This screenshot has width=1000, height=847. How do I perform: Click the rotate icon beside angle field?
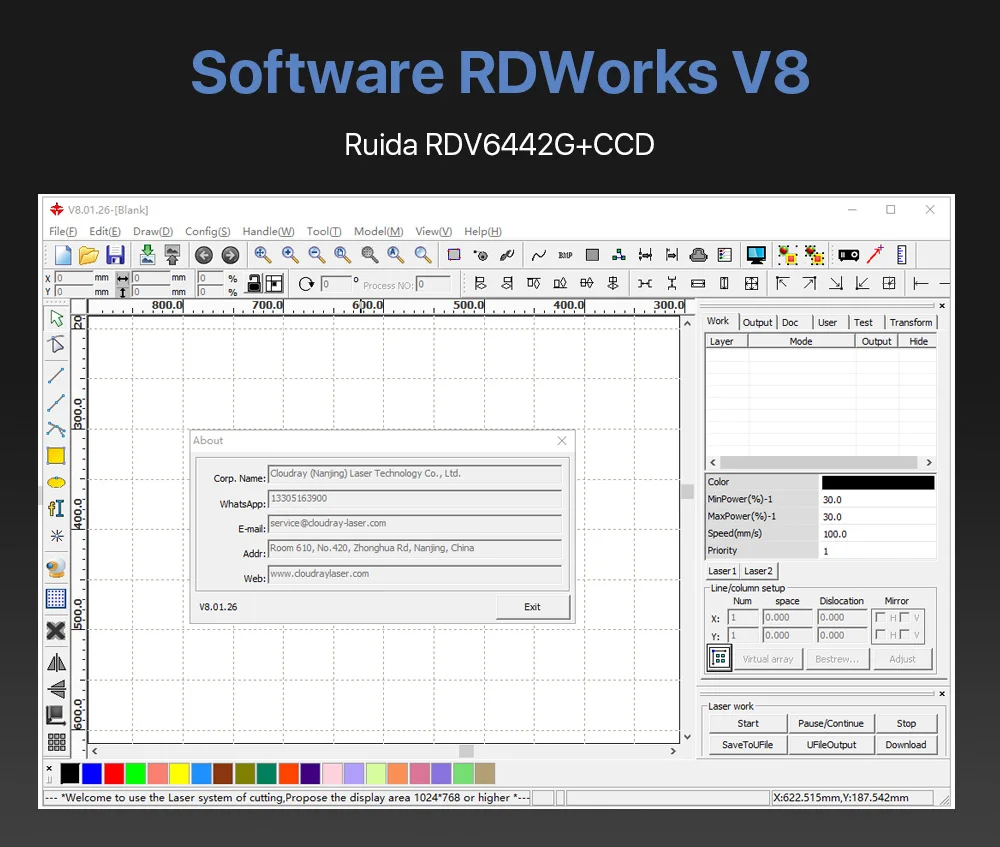click(306, 284)
